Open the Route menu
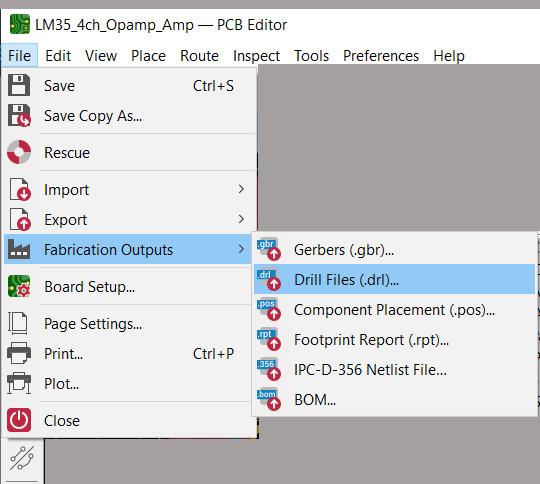This screenshot has height=484, width=540. (199, 55)
